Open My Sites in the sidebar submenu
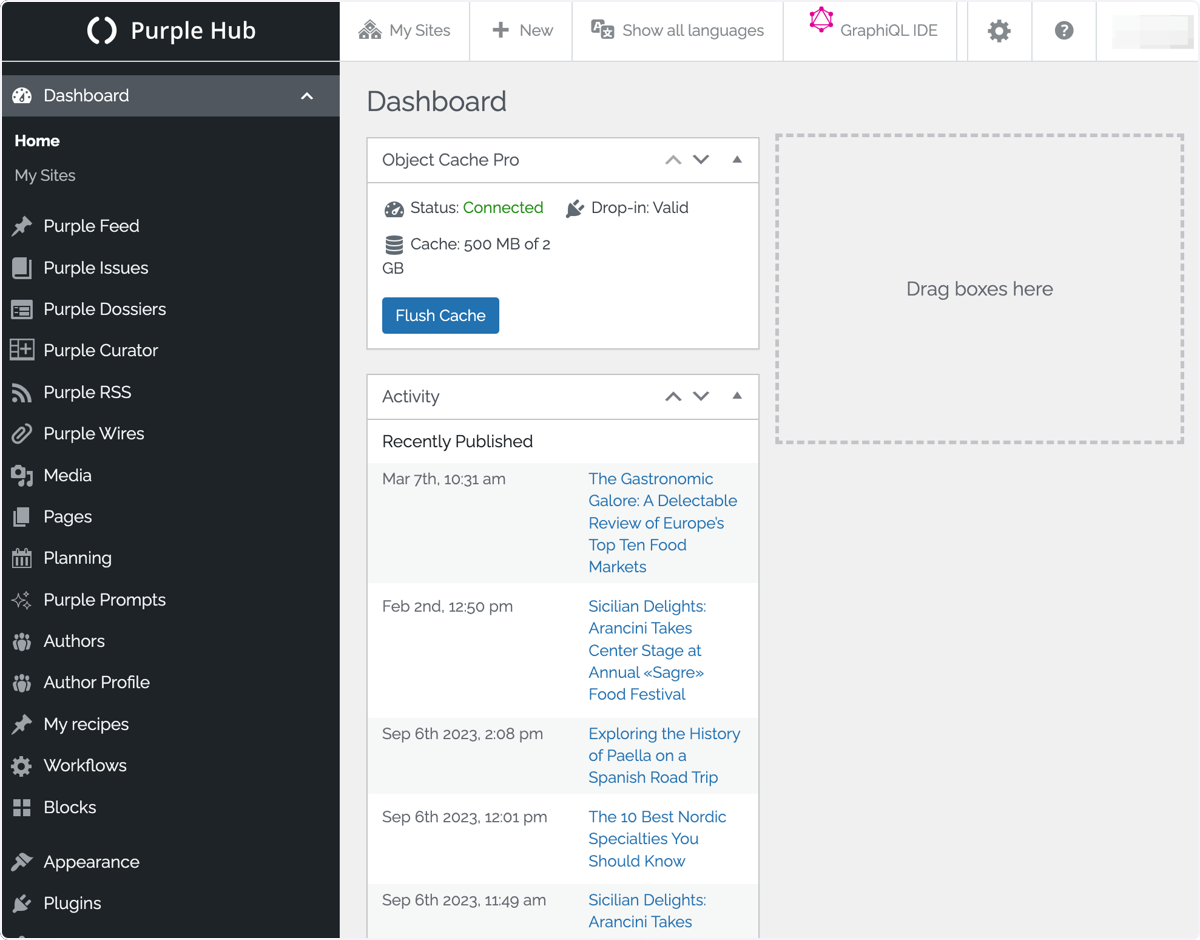 click(x=45, y=175)
